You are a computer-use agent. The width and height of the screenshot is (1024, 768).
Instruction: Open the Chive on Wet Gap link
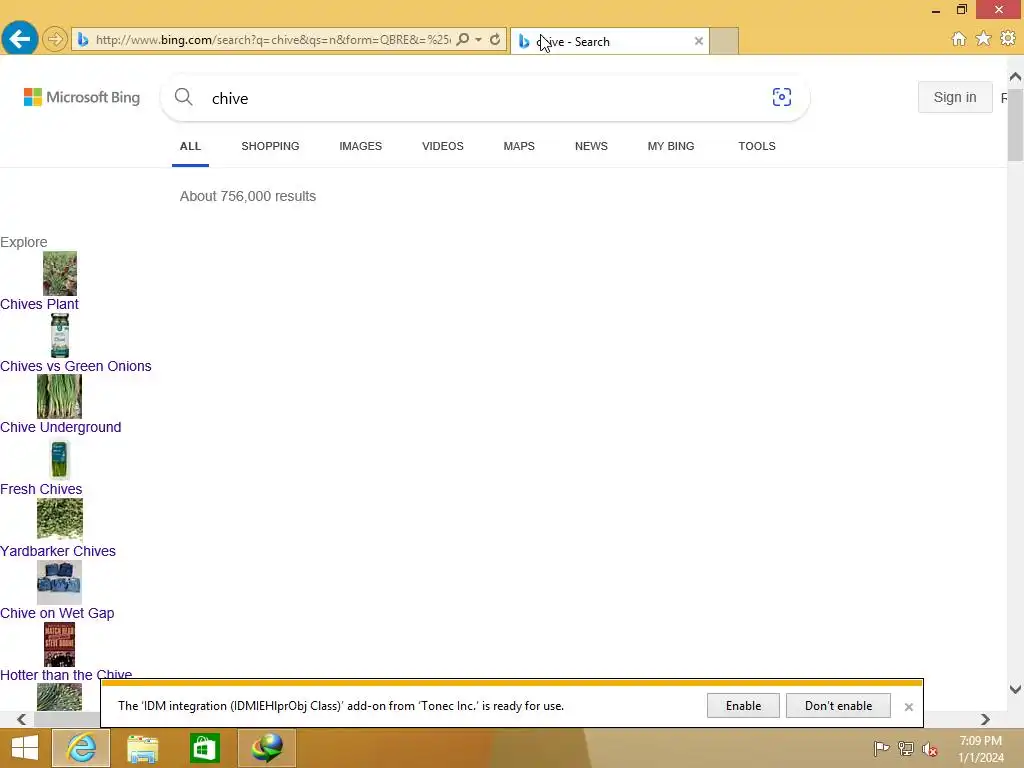(x=57, y=613)
